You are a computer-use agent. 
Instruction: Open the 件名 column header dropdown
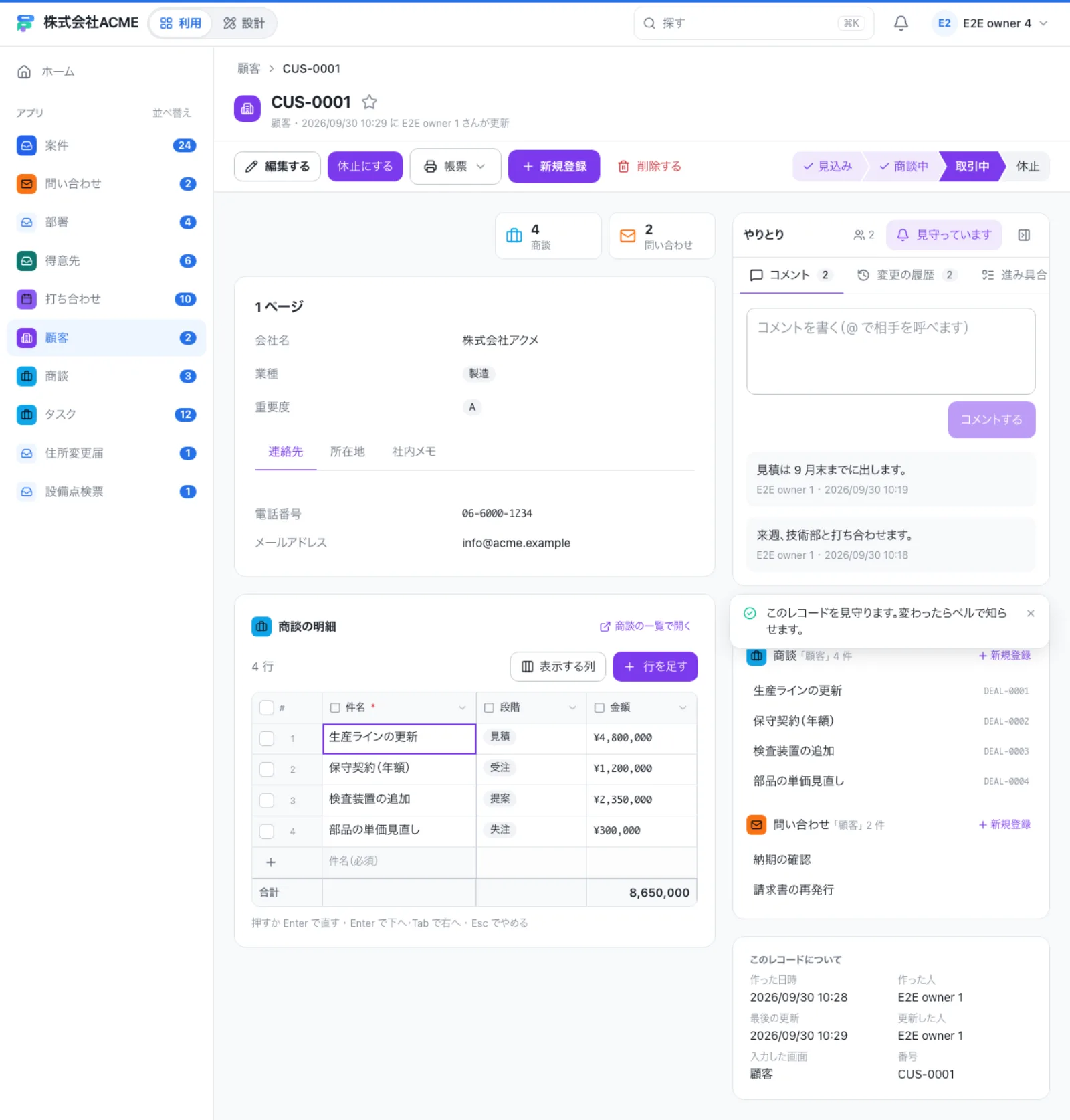click(x=462, y=707)
